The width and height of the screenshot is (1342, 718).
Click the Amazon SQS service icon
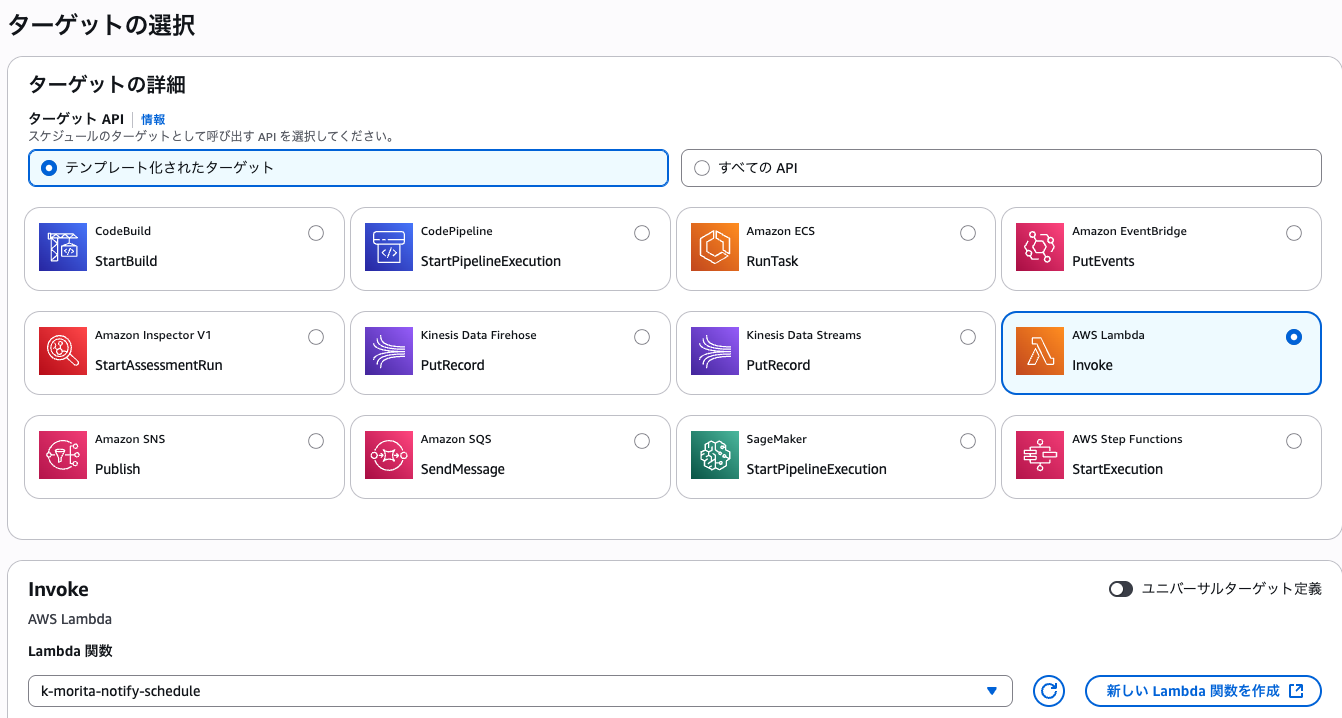(x=390, y=455)
